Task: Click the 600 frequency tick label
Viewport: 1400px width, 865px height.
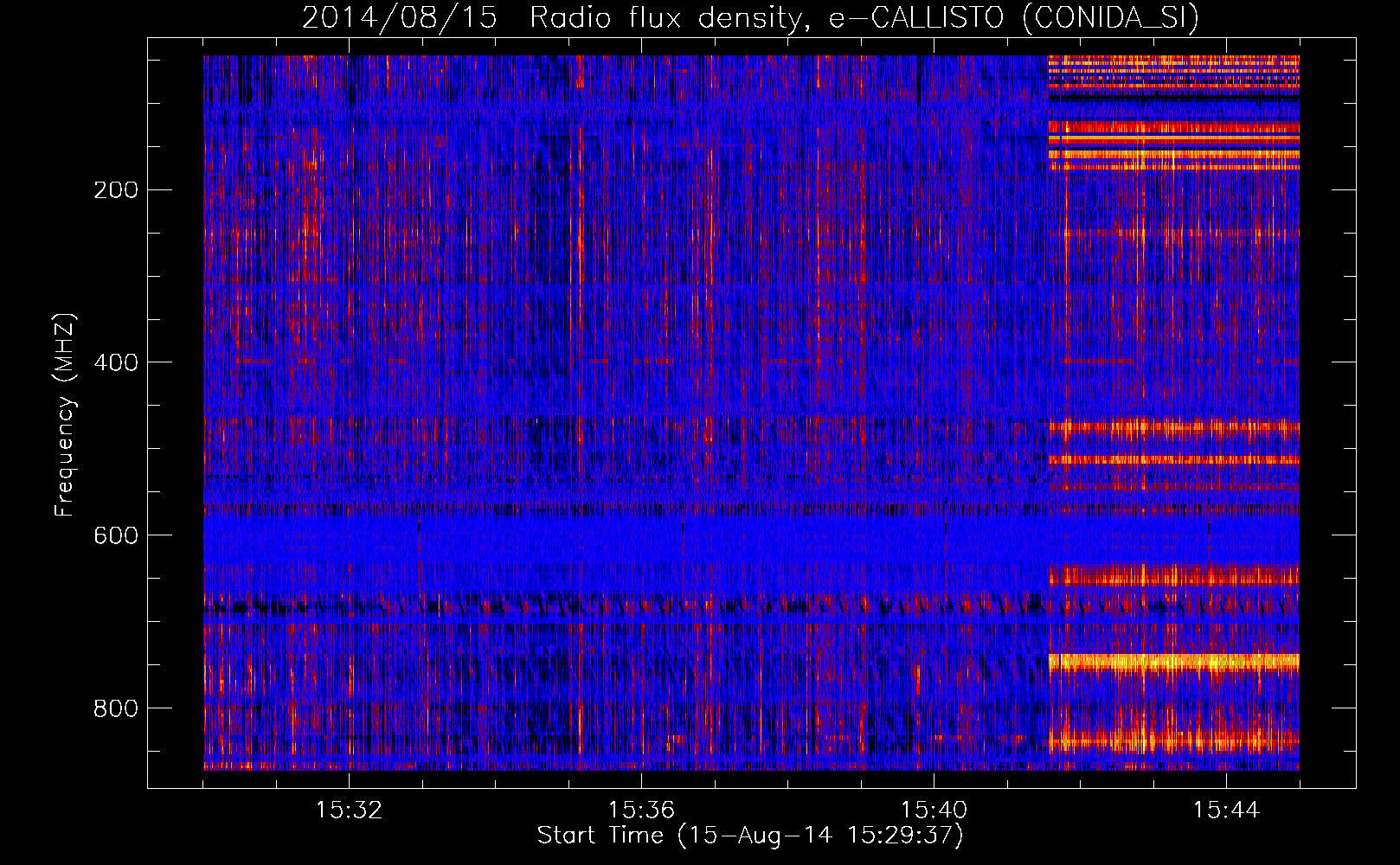Action: pyautogui.click(x=115, y=535)
